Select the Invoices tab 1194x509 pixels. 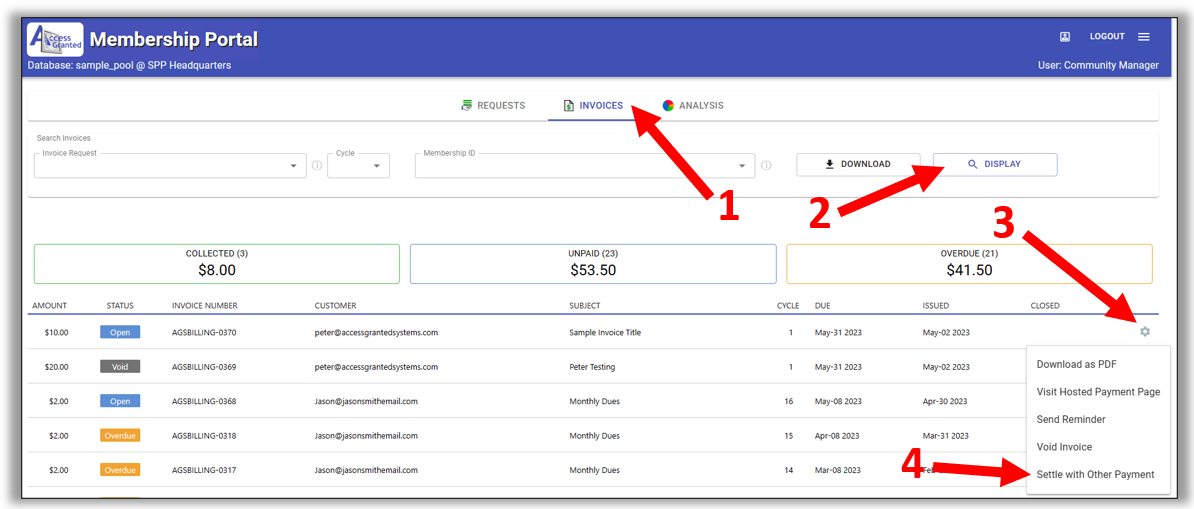[593, 106]
